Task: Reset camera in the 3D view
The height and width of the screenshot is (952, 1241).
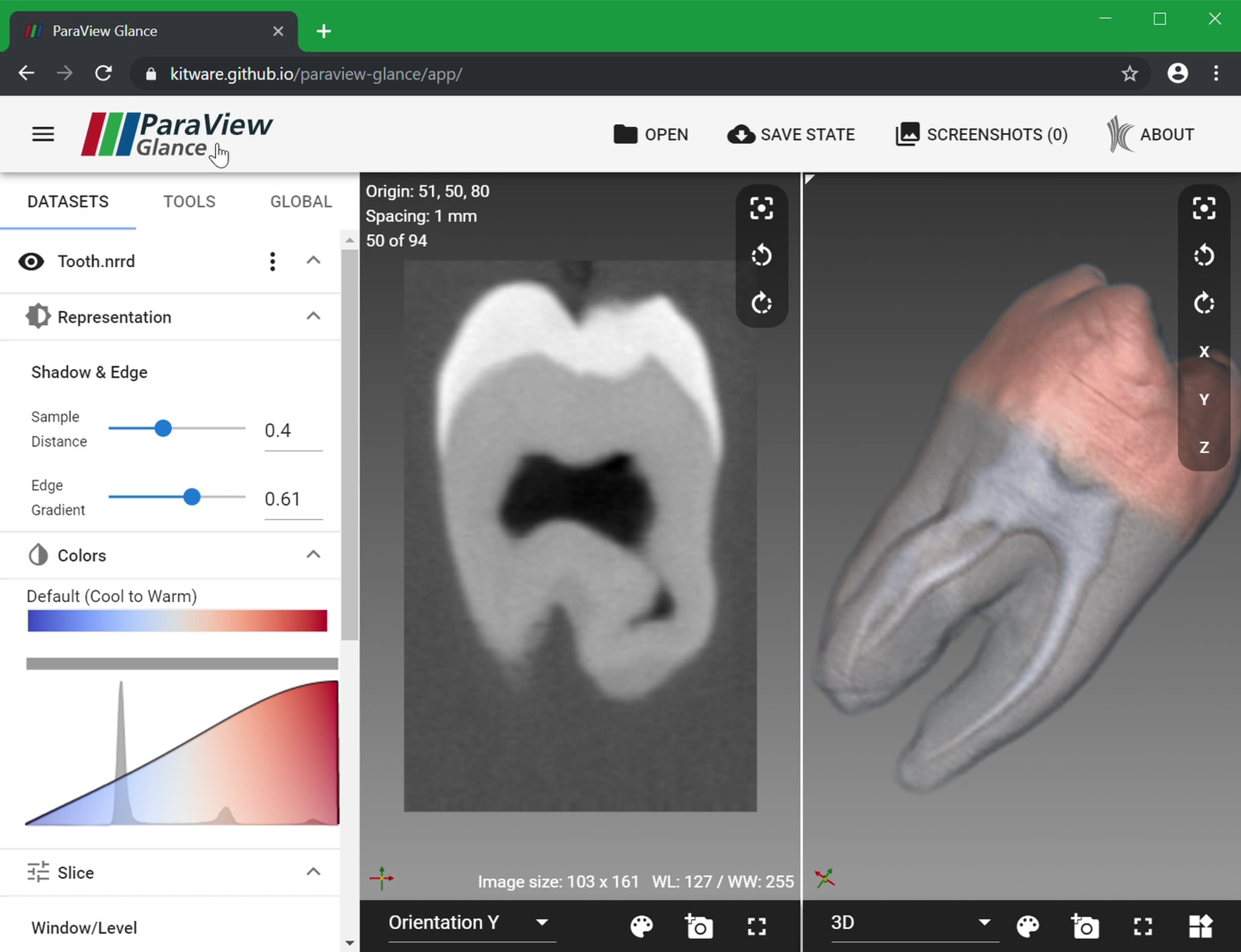Action: click(x=1203, y=208)
